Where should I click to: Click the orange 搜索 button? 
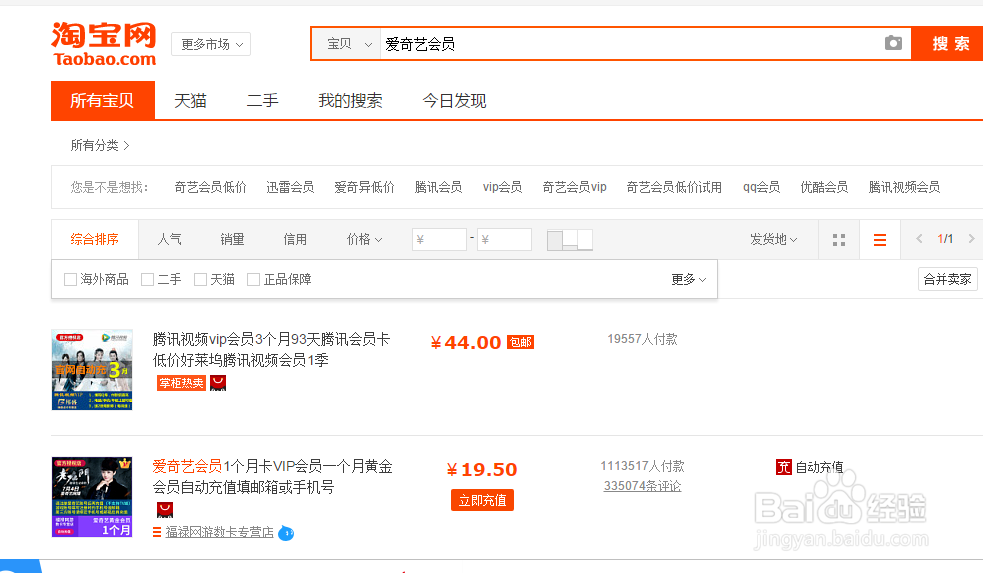(949, 44)
